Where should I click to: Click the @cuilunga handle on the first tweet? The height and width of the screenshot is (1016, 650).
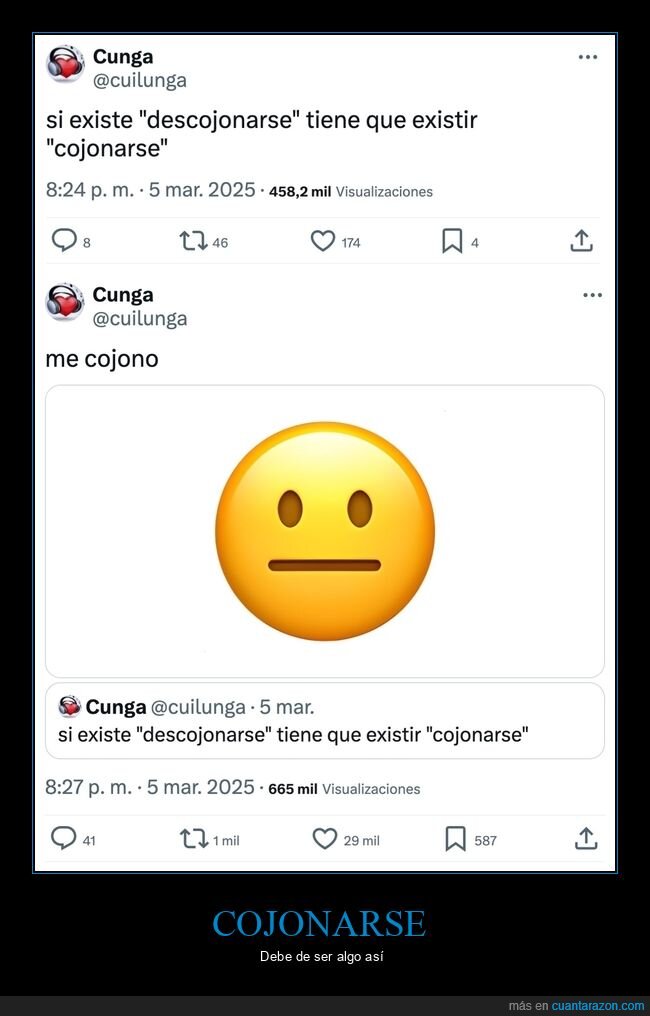140,81
